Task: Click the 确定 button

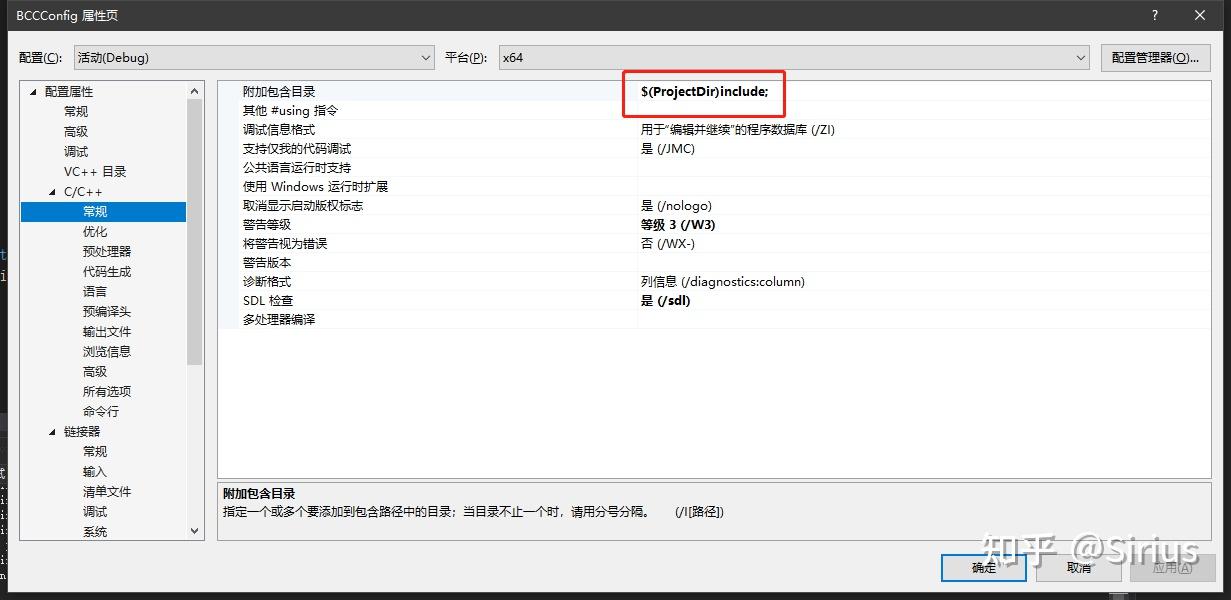Action: click(x=982, y=567)
